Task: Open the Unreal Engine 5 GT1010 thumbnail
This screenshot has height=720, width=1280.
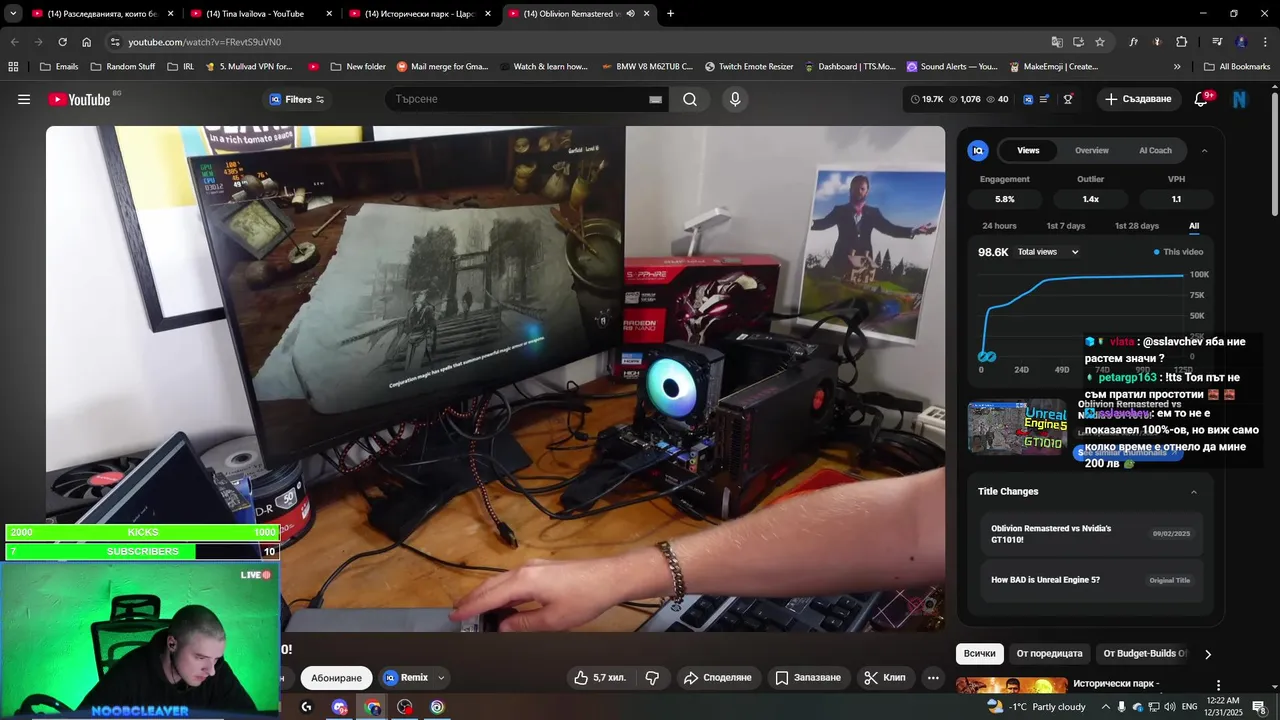Action: (x=1017, y=427)
